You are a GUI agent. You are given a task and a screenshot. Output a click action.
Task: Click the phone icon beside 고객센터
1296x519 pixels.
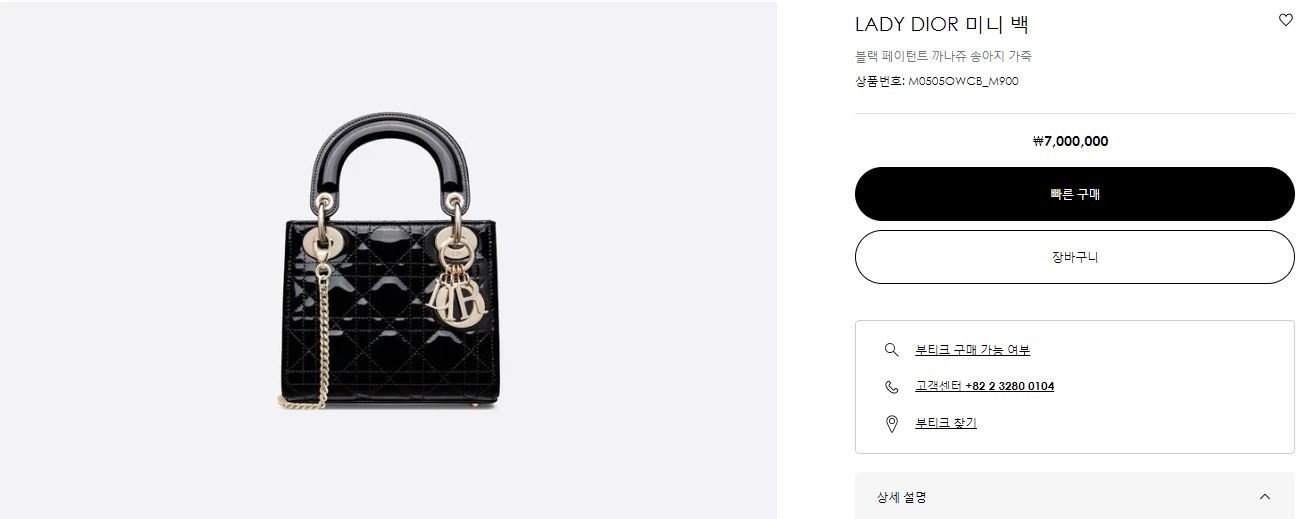892,387
